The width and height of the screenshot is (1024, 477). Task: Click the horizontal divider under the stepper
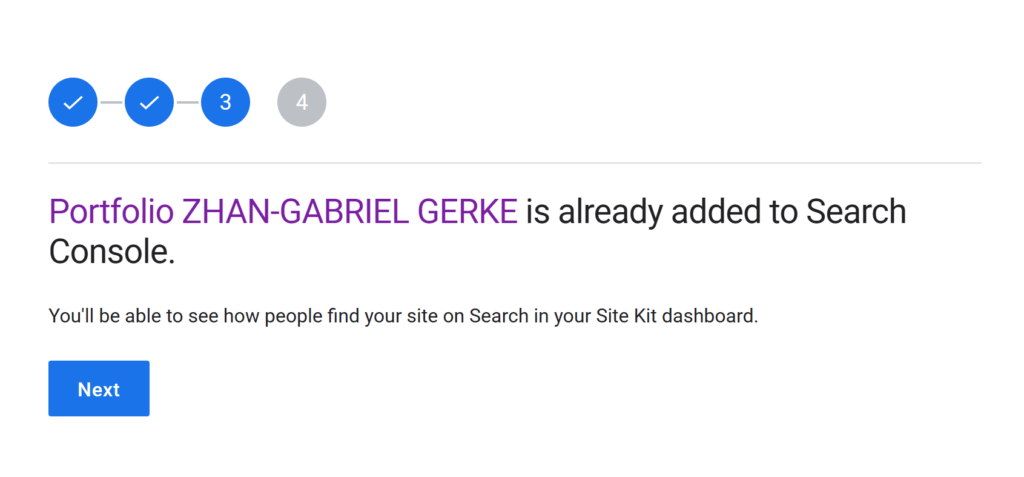tap(515, 163)
